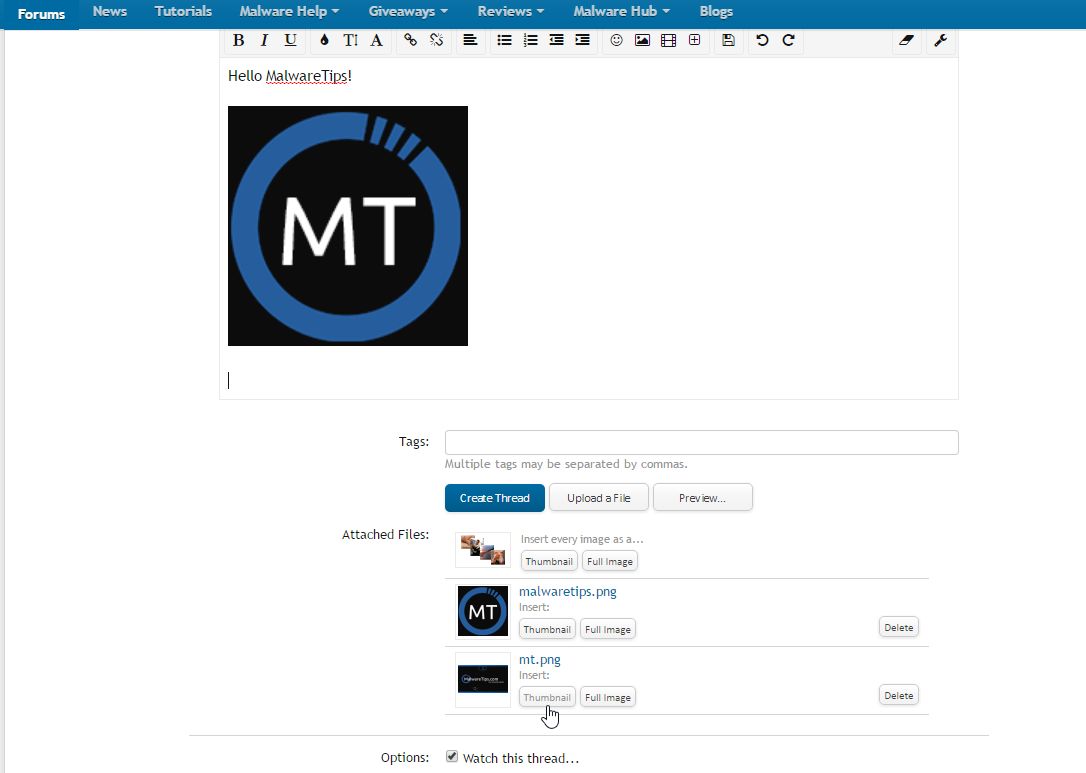Insert mt.png as Thumbnail
The image size is (1086, 773).
click(547, 697)
